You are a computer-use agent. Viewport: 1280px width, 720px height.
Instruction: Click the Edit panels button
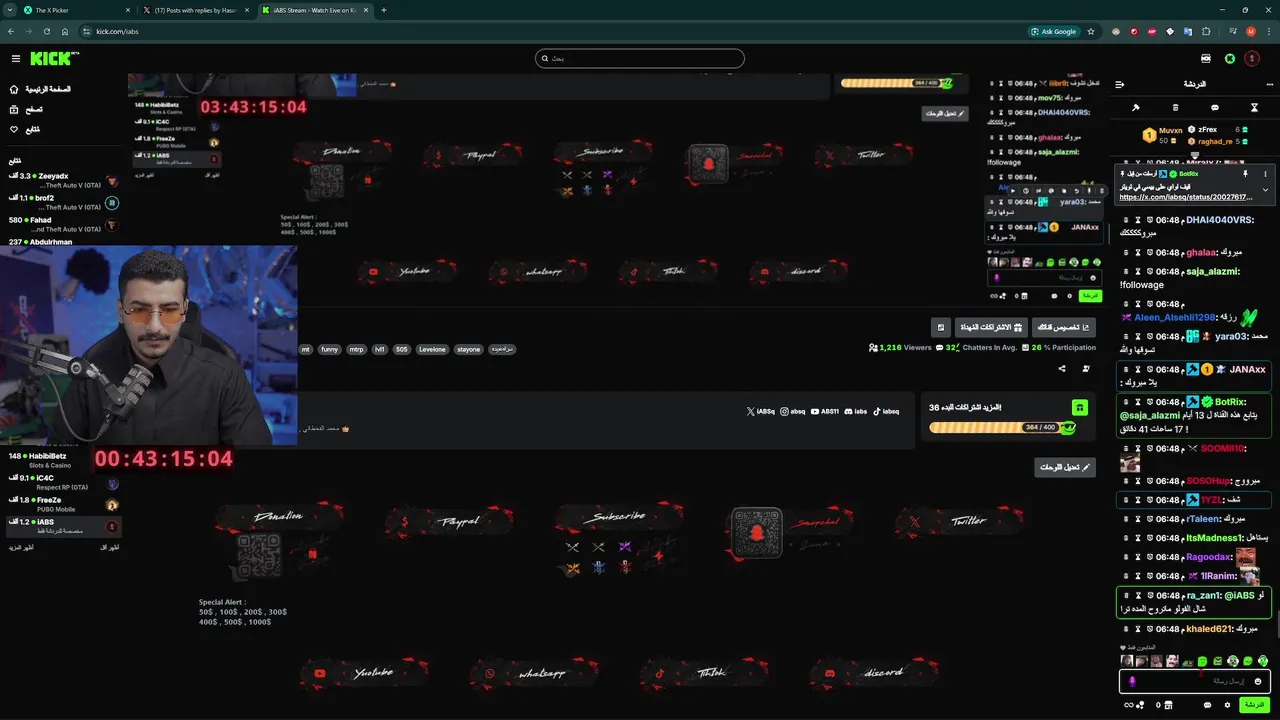(1065, 467)
